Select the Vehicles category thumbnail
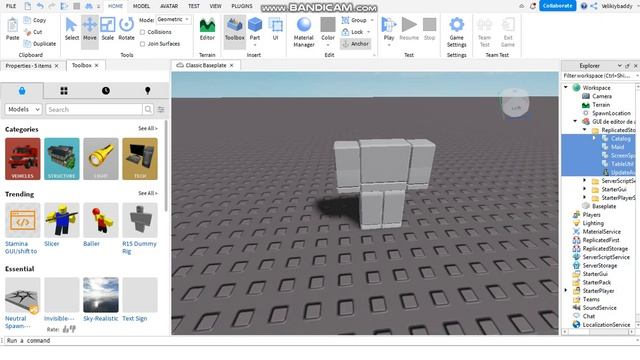640x360 pixels. coord(22,159)
